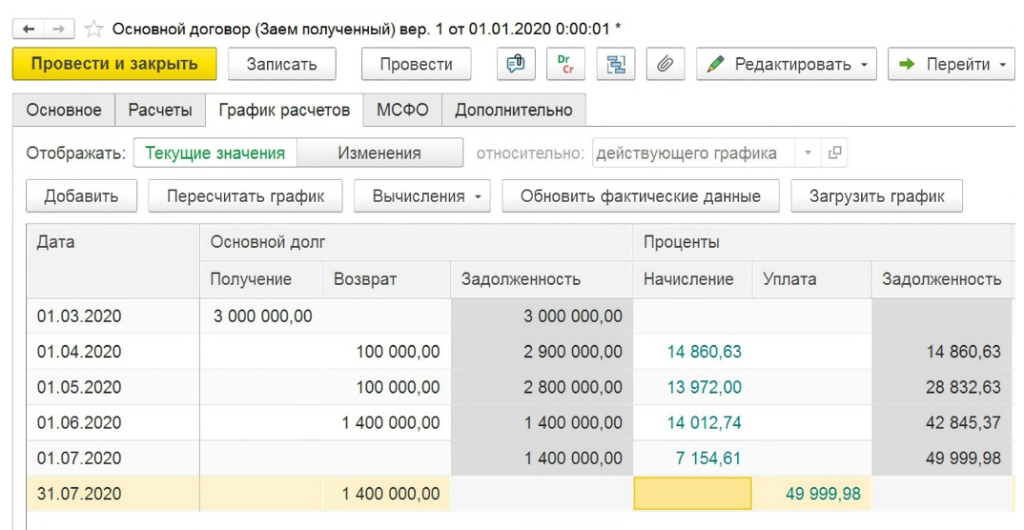Select Текущие значения display mode
Screen dimensions: 1024x530
click(215, 153)
